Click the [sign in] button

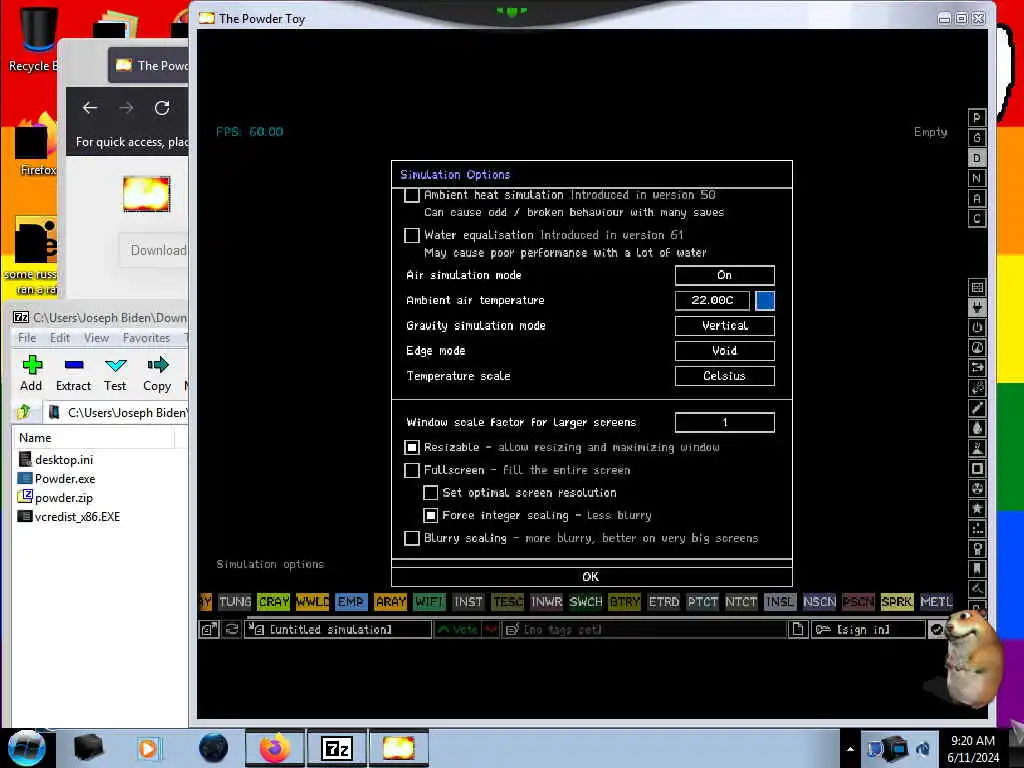tap(868, 630)
